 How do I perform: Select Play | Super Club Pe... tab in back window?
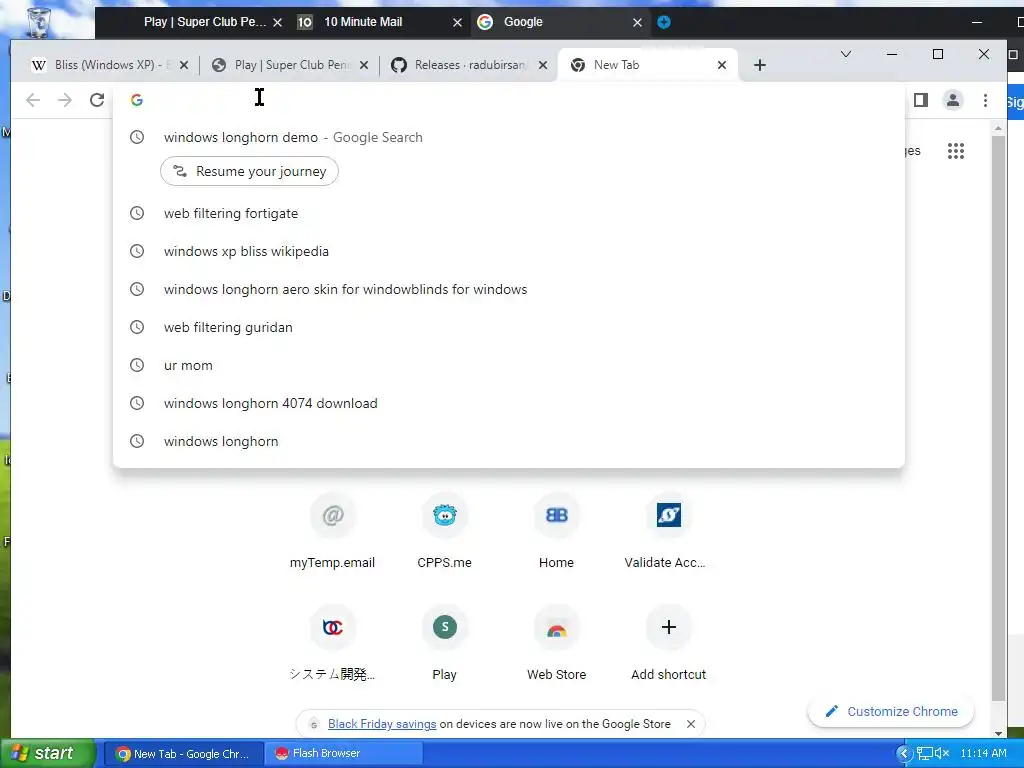point(204,22)
